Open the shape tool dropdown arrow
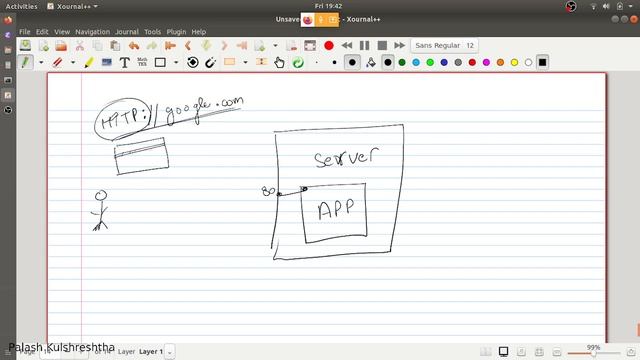This screenshot has height=360, width=640. 176,62
